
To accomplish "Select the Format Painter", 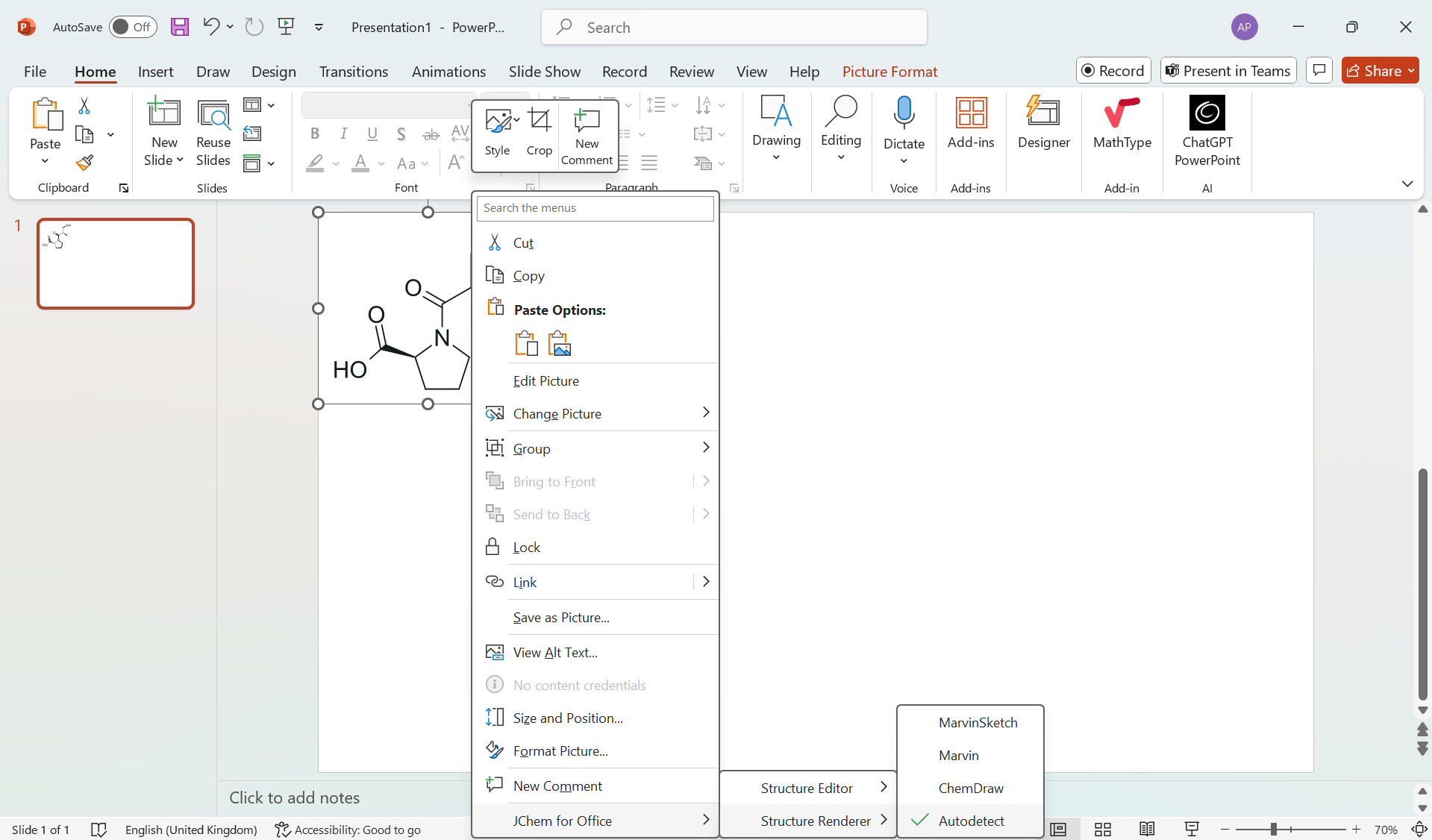I will point(84,163).
